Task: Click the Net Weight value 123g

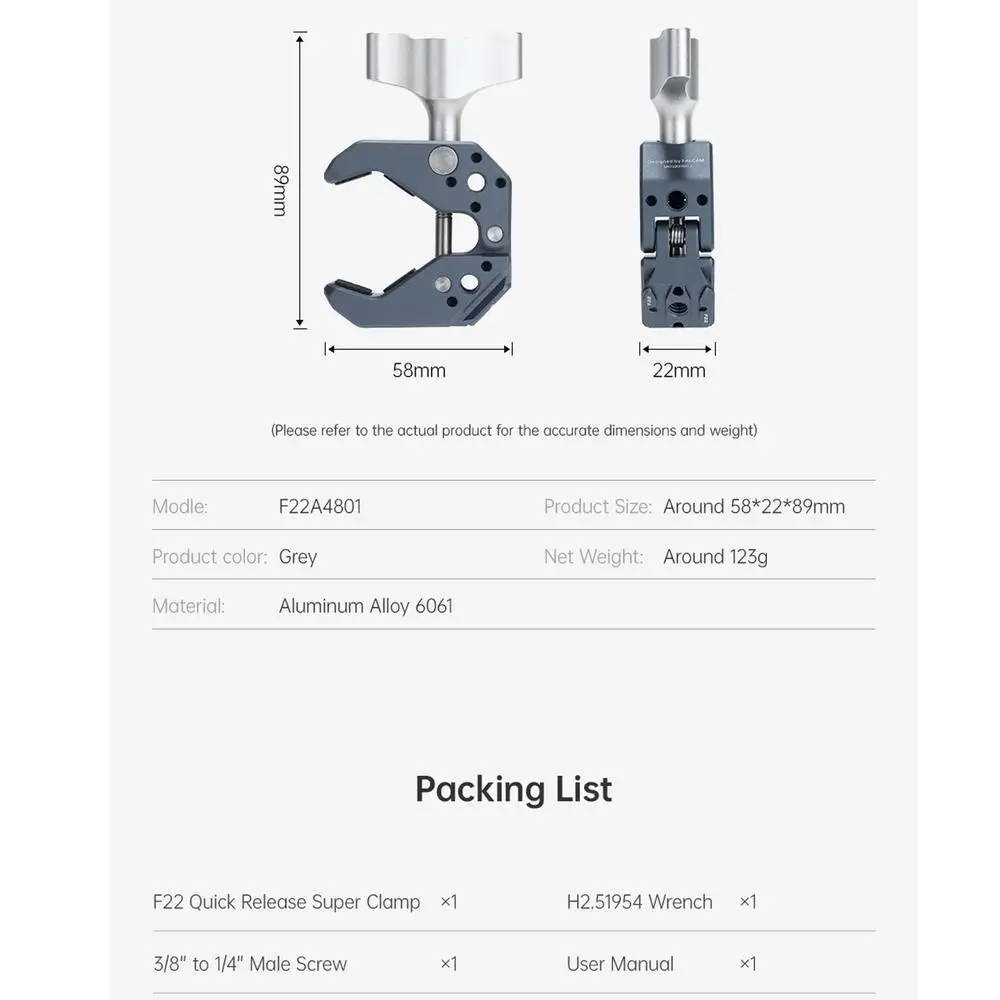Action: pos(715,556)
